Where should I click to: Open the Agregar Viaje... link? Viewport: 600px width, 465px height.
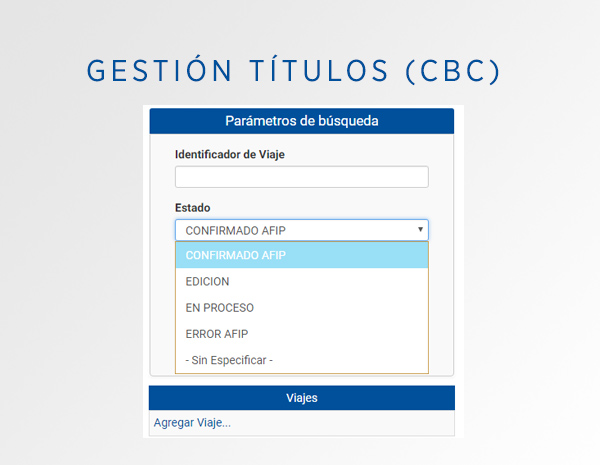point(192,423)
